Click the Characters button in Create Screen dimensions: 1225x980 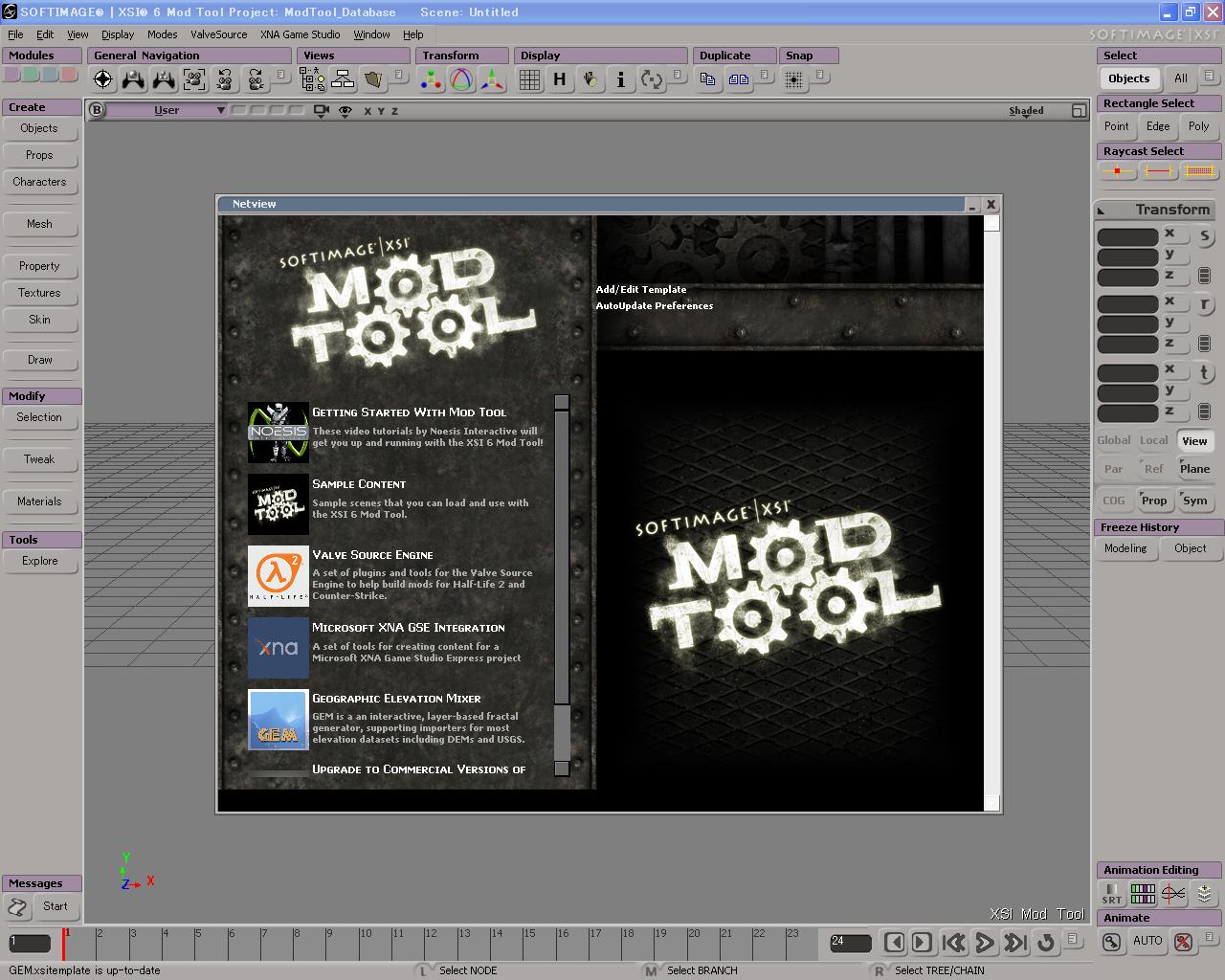click(39, 182)
